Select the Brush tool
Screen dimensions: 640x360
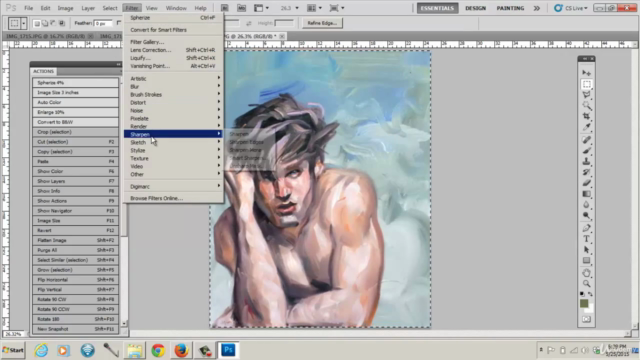pos(587,151)
